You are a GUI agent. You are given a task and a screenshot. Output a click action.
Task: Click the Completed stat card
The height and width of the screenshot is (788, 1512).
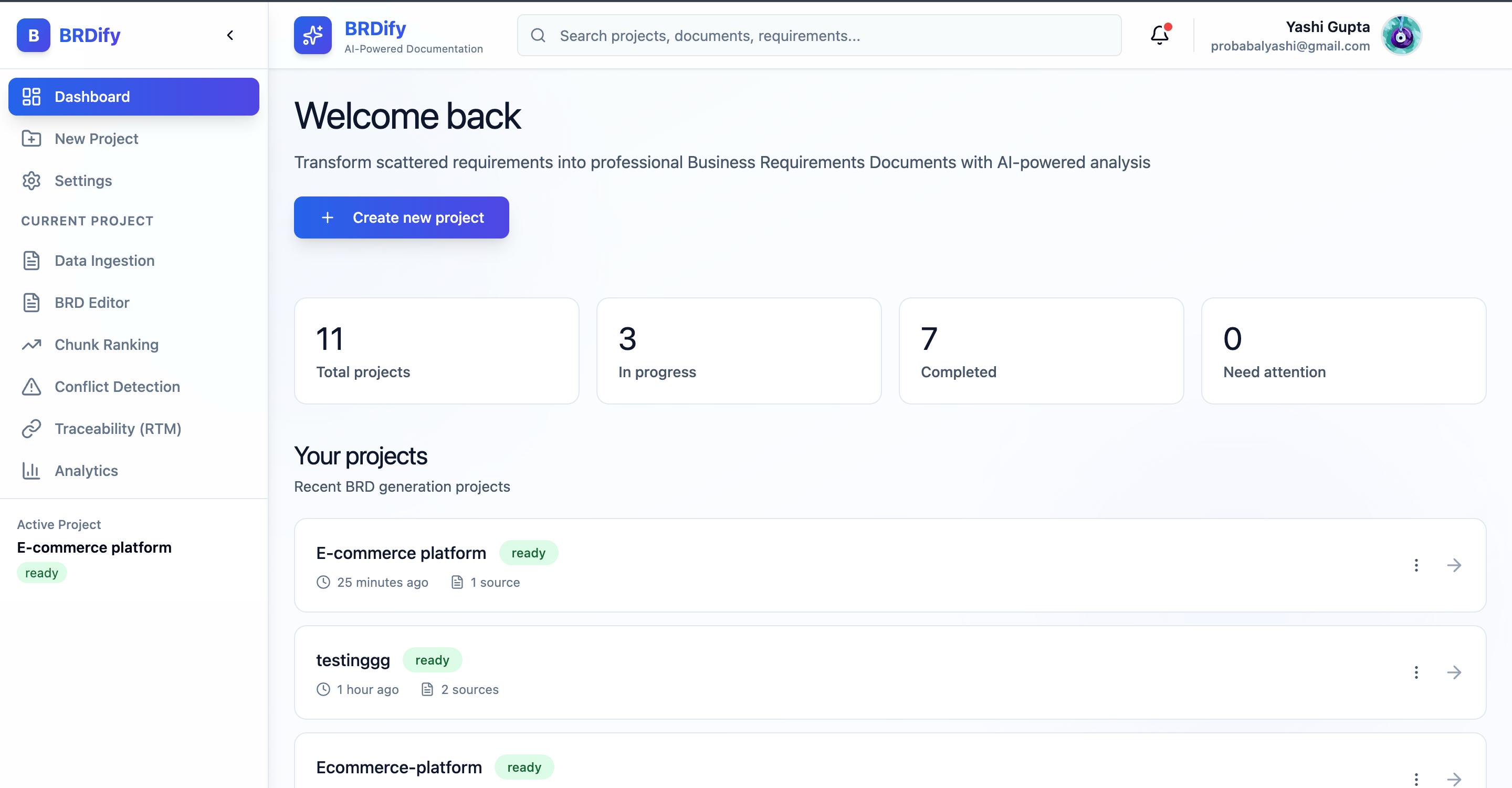1041,351
